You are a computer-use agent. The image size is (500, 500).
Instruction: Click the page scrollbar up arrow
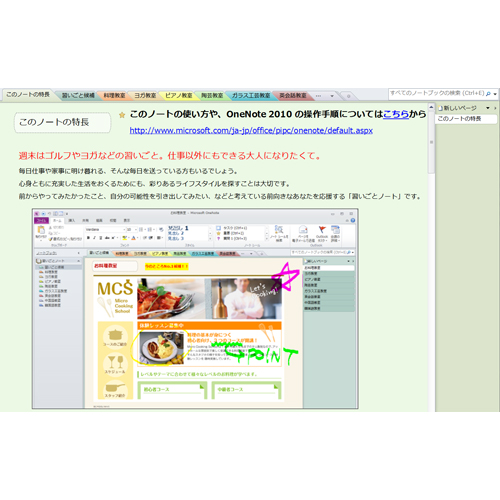[431, 107]
